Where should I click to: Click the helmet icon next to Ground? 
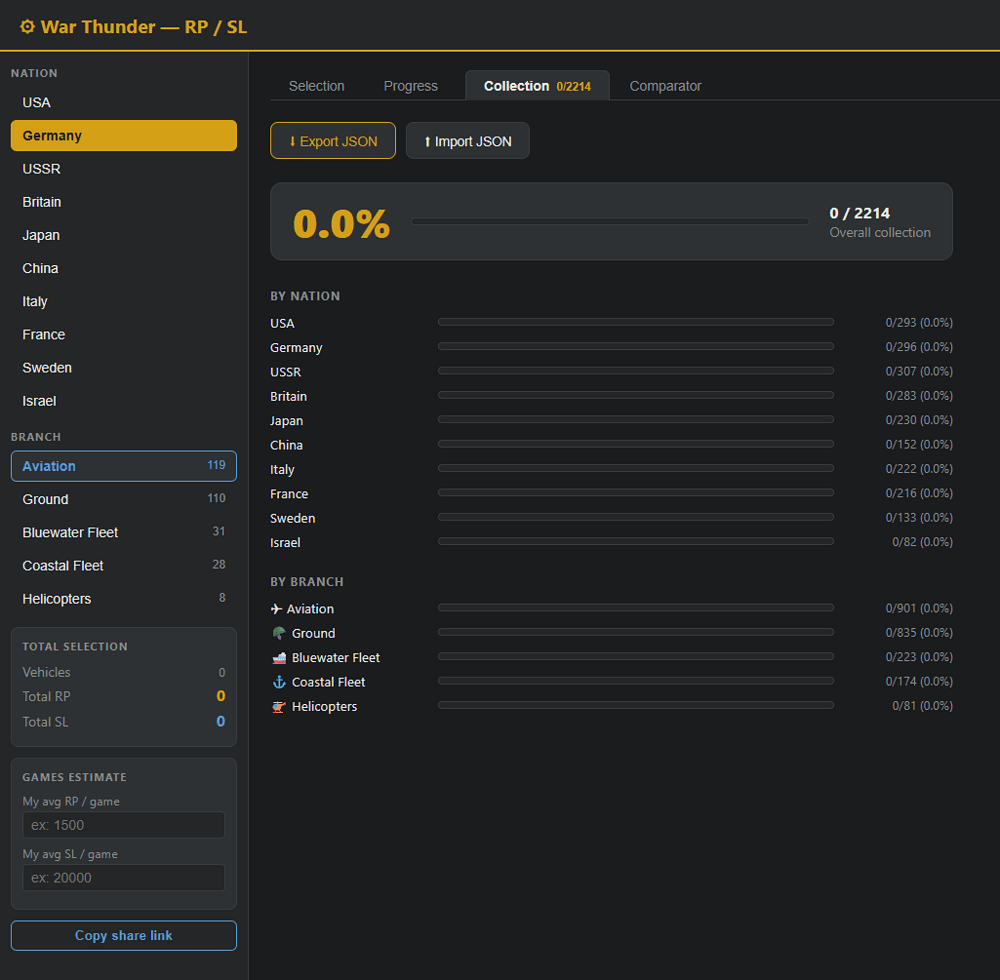click(279, 633)
